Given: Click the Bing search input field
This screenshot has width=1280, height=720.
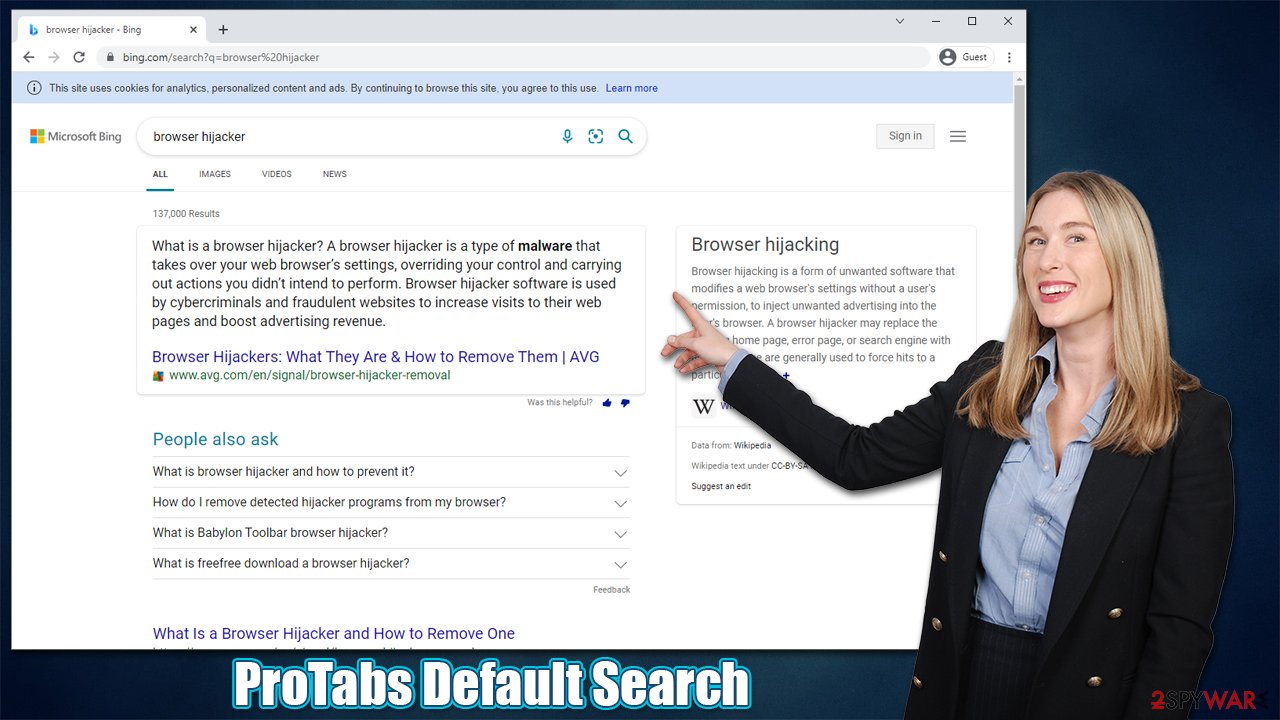Looking at the screenshot, I should [x=350, y=137].
